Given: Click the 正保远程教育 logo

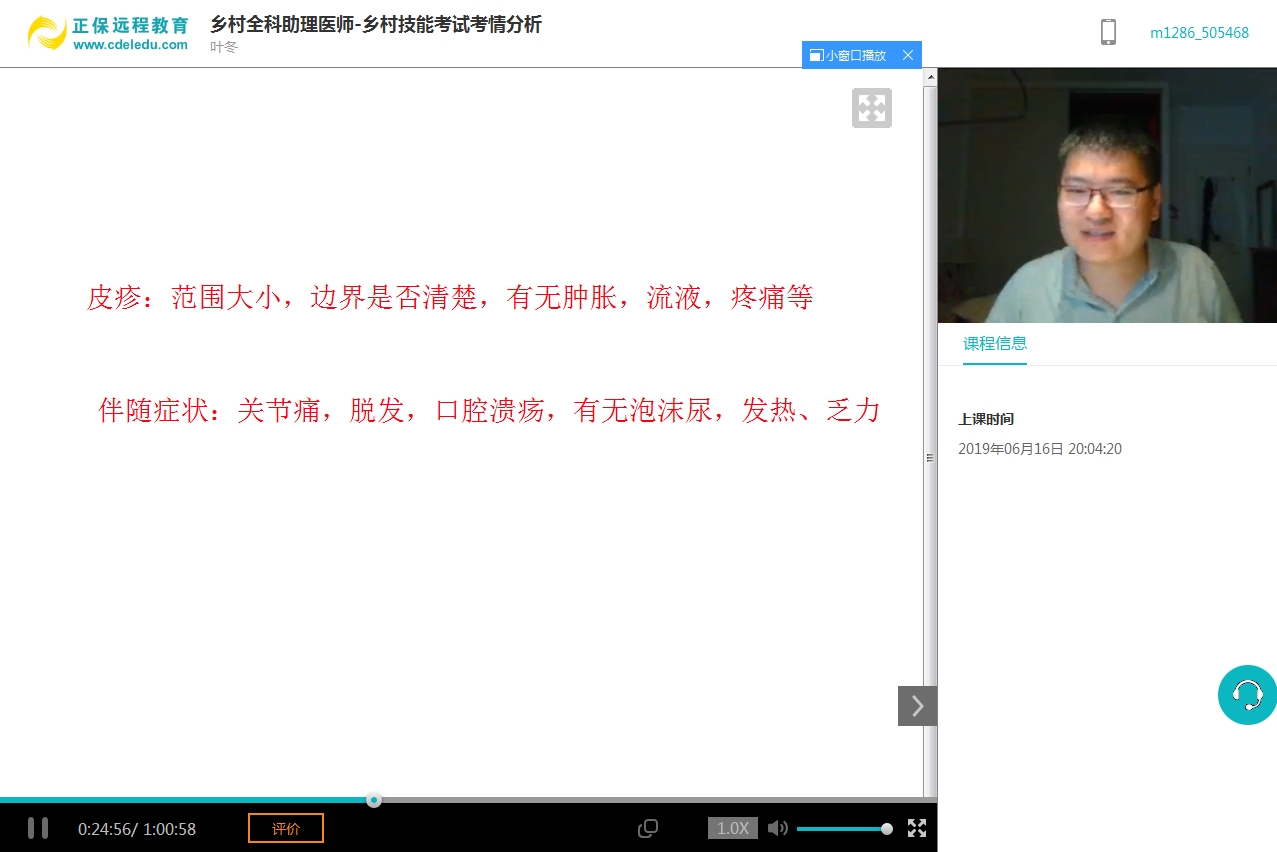Looking at the screenshot, I should [x=108, y=32].
